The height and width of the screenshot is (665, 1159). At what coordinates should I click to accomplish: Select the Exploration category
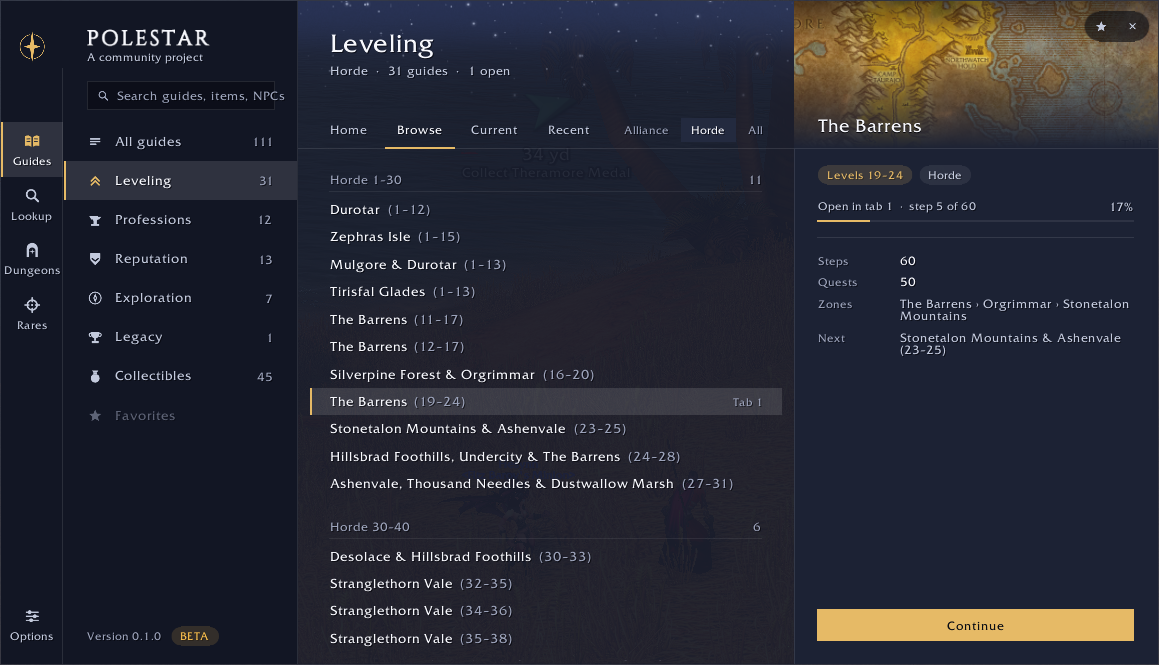tap(181, 298)
